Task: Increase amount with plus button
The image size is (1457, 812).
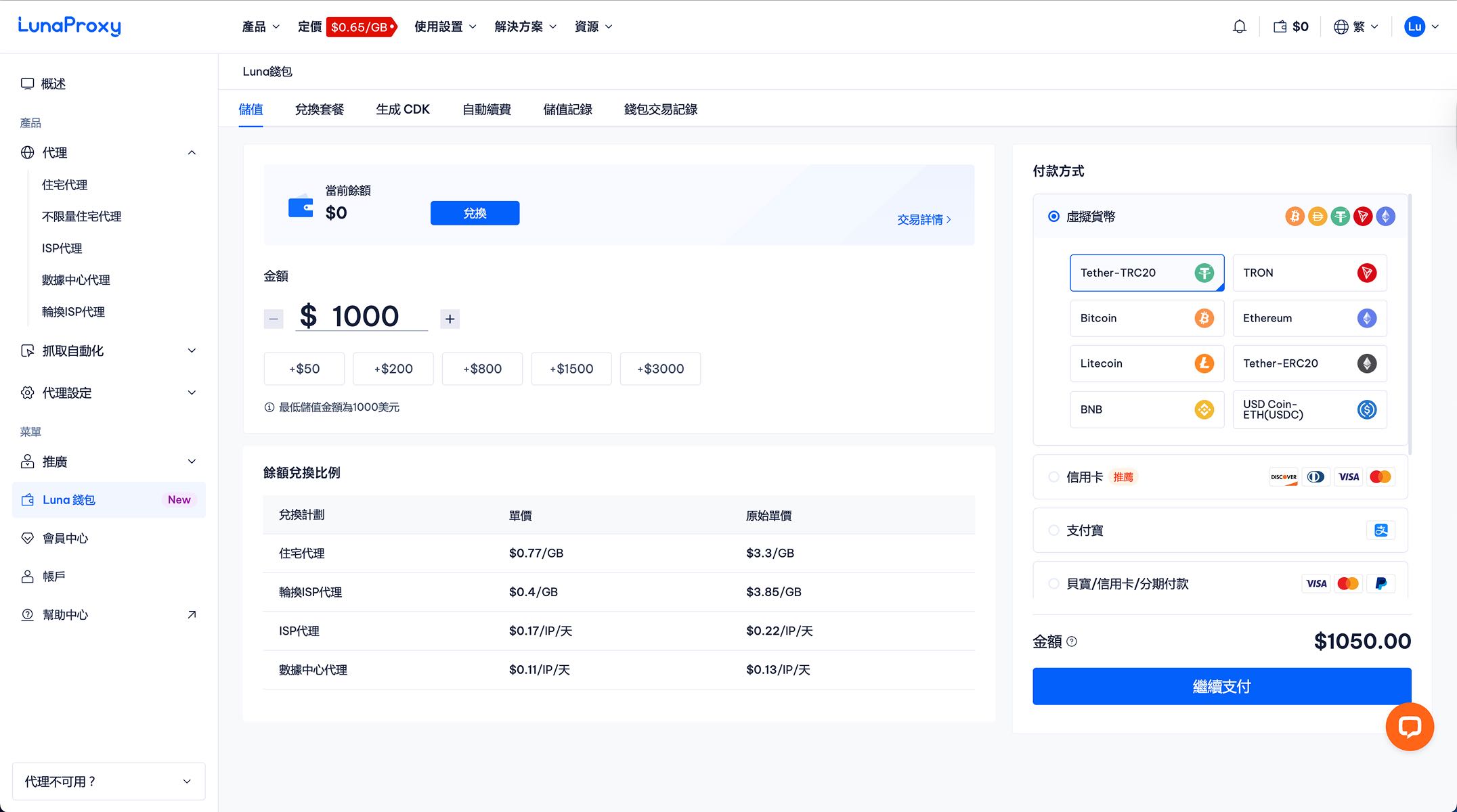Action: [x=450, y=319]
